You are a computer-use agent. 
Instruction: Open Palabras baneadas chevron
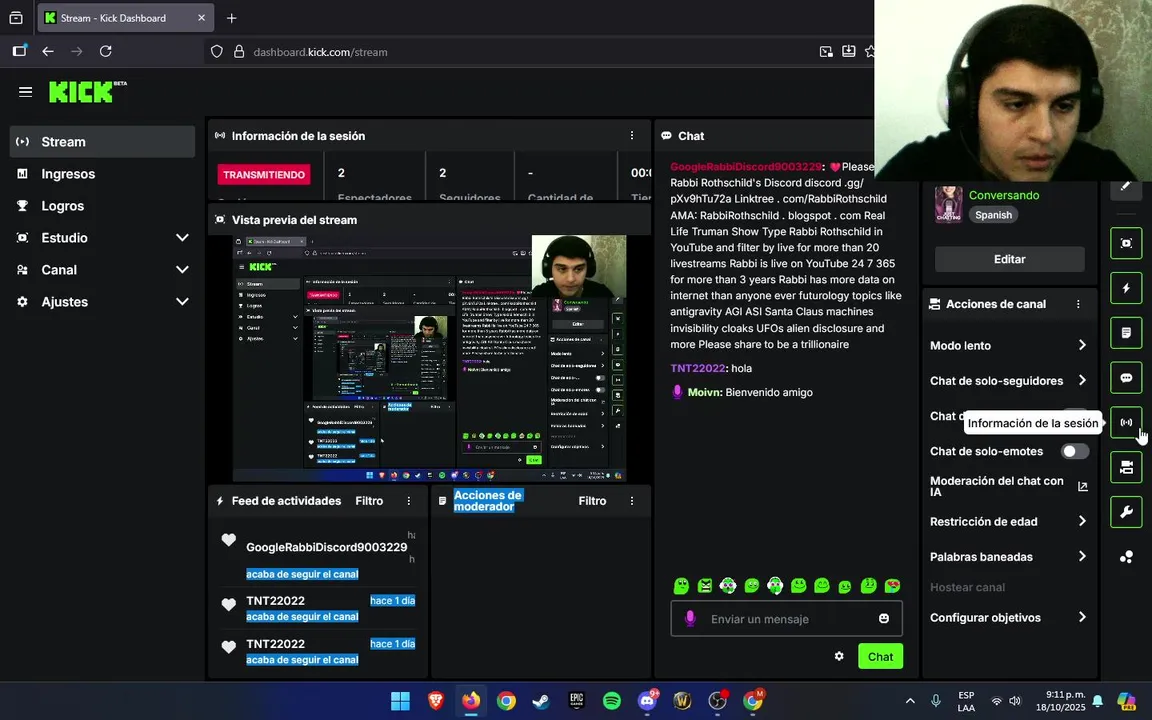pos(1082,556)
